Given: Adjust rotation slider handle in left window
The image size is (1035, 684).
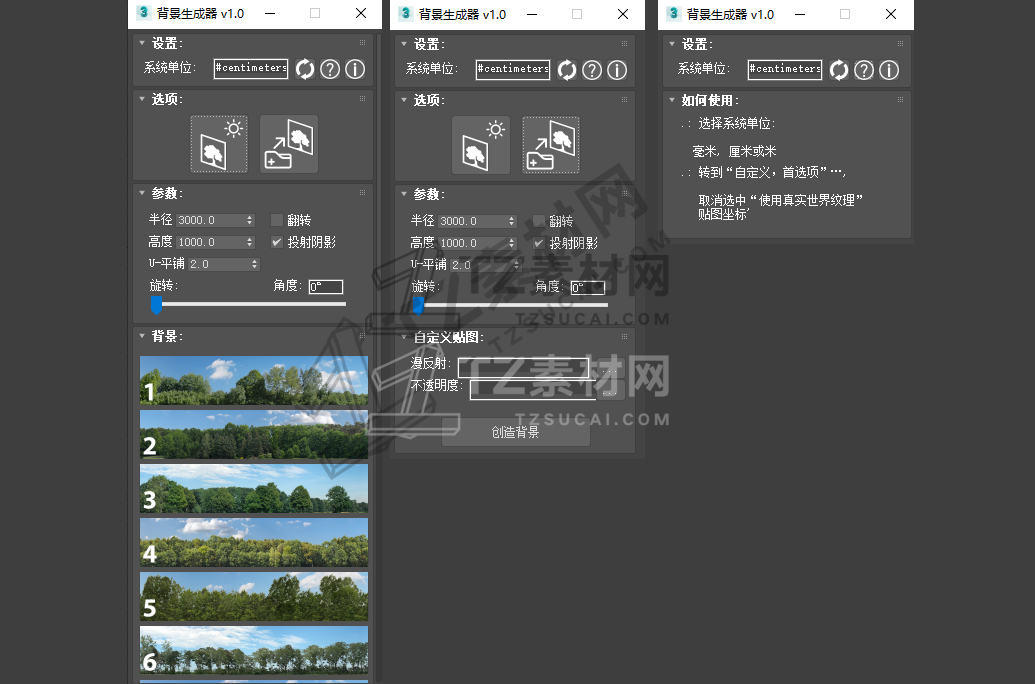Looking at the screenshot, I should (x=156, y=304).
